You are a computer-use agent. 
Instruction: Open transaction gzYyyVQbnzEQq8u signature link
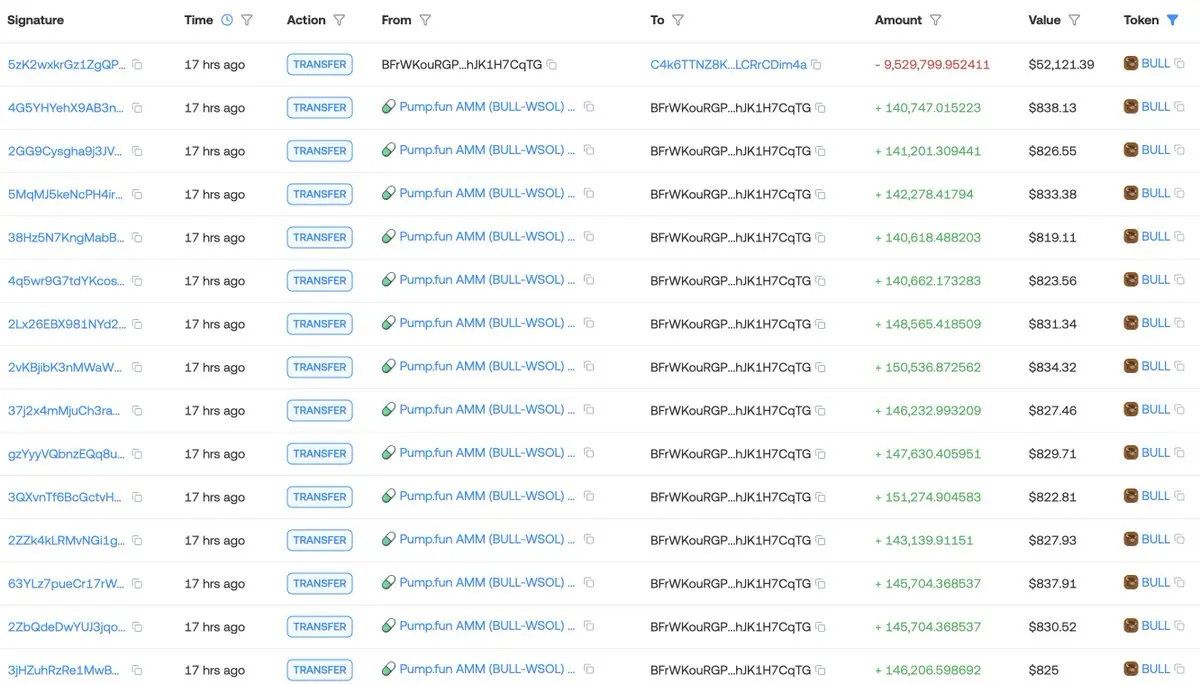(x=67, y=454)
